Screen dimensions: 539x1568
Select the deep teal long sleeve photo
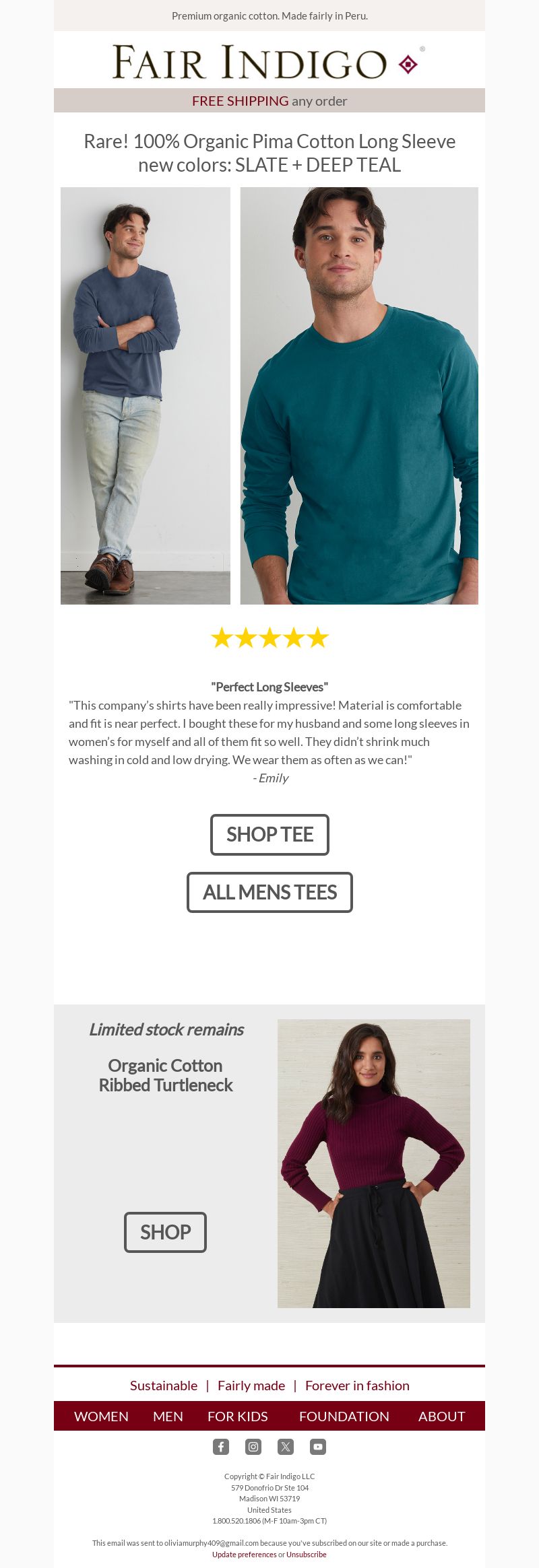(x=359, y=396)
